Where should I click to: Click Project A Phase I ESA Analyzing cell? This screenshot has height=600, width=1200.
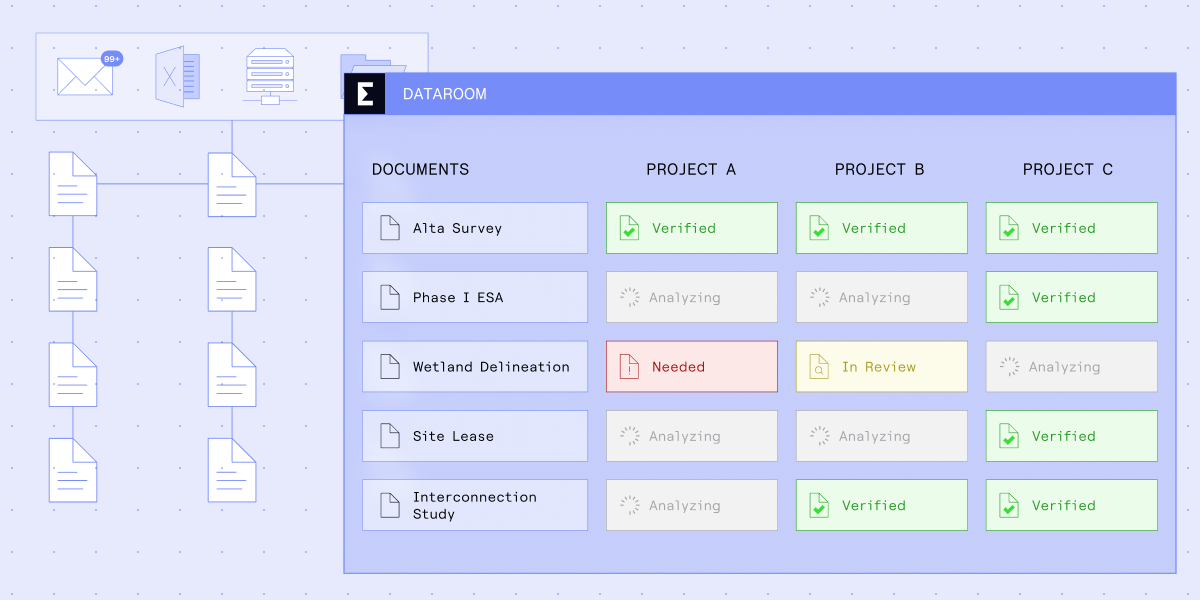point(692,297)
